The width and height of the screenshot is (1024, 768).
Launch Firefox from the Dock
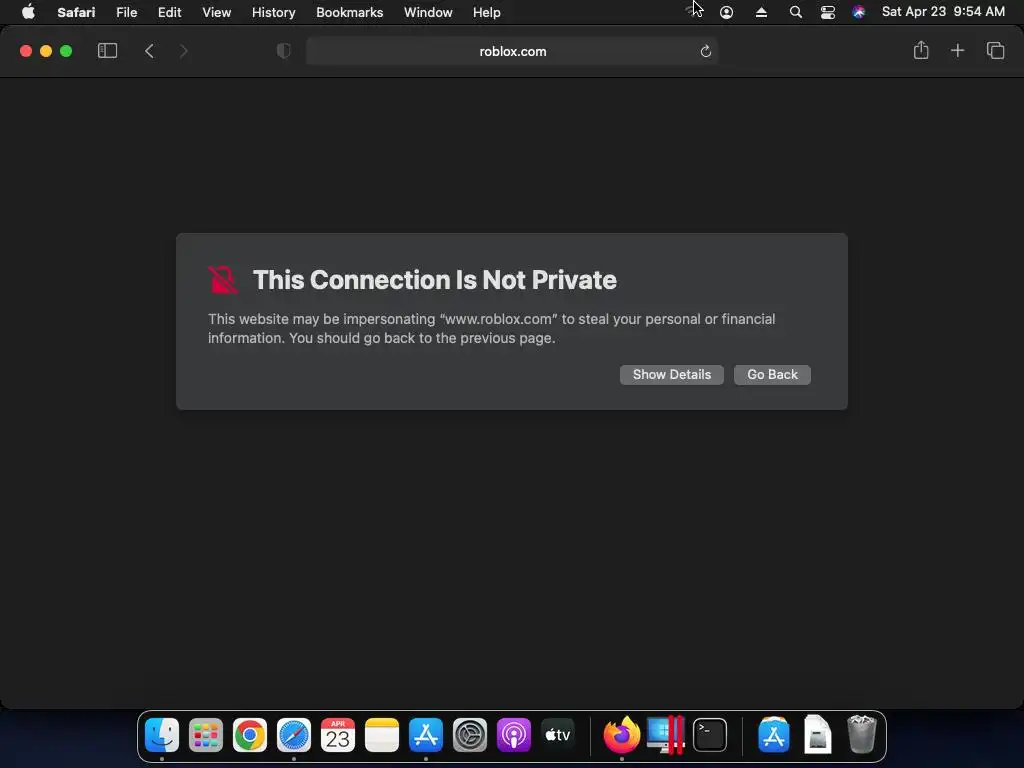pyautogui.click(x=621, y=735)
